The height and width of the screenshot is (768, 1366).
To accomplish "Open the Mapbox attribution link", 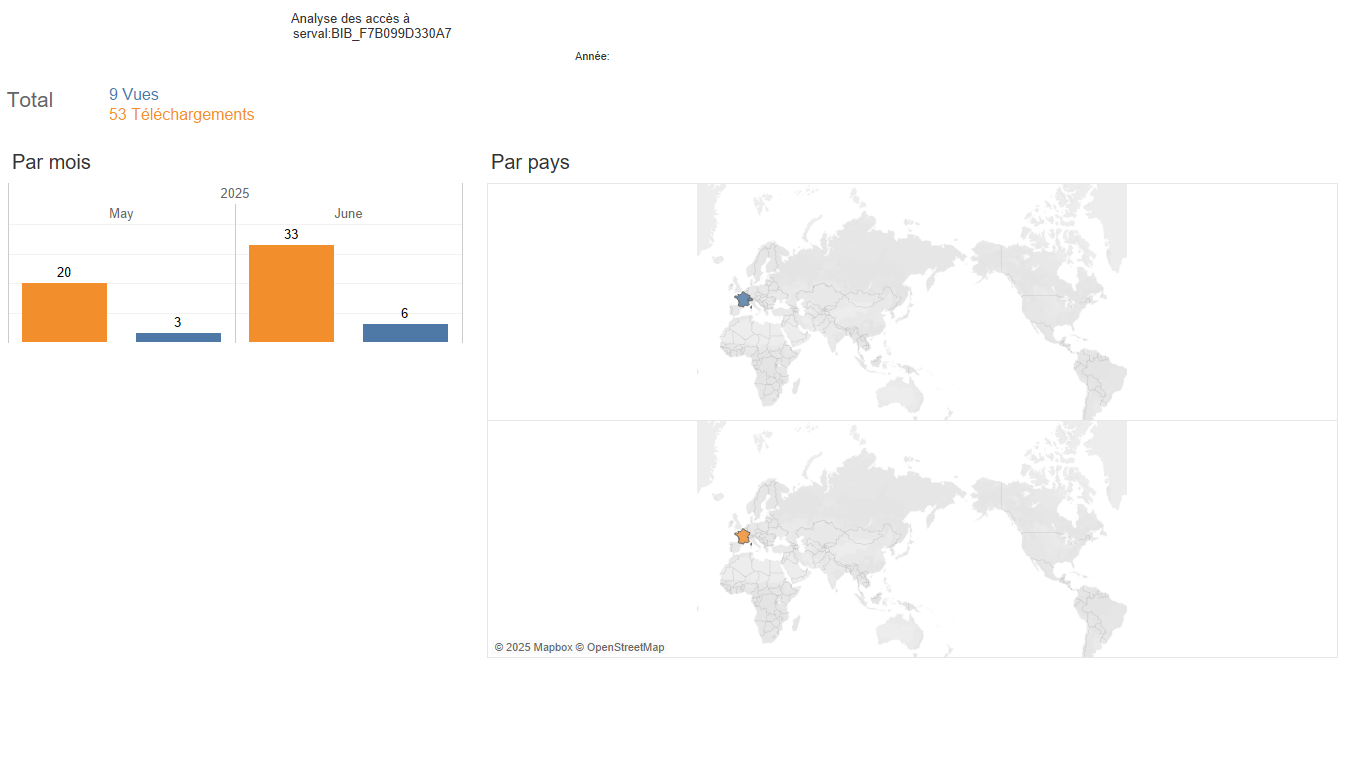I will [533, 648].
